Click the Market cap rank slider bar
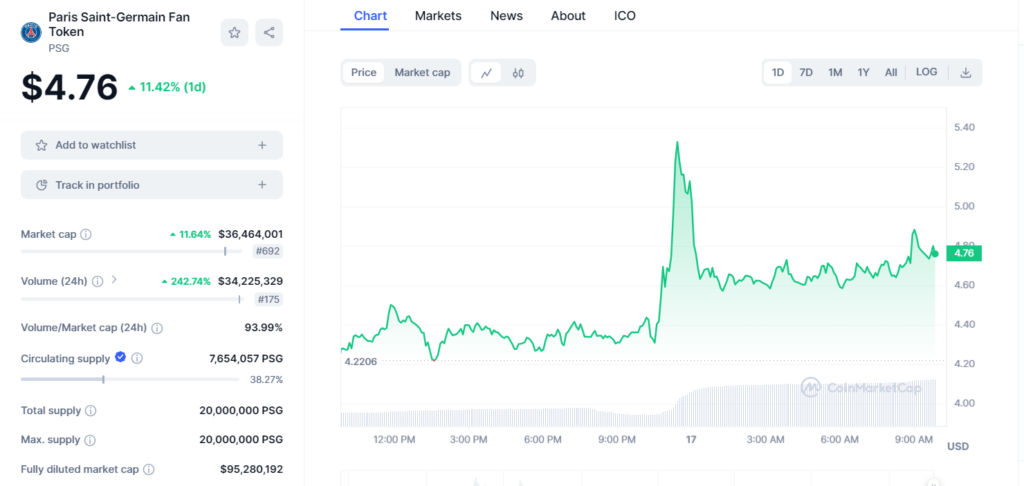This screenshot has height=486, width=1024. [x=131, y=251]
